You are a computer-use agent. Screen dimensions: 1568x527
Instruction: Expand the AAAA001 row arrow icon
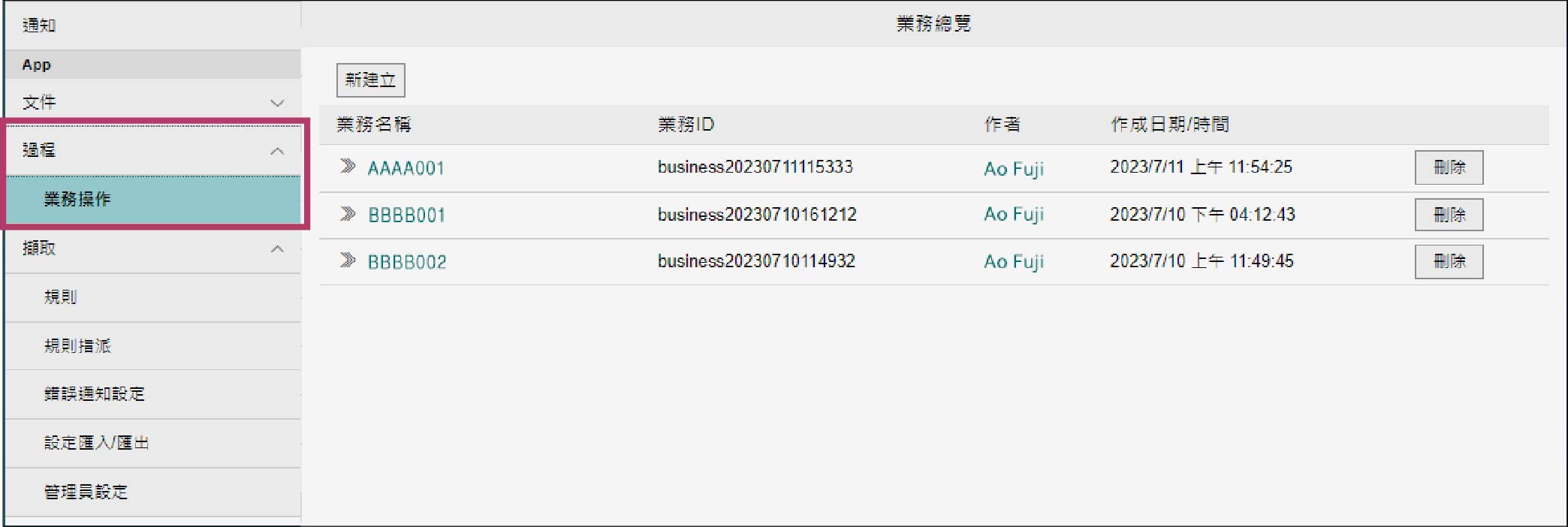click(347, 166)
